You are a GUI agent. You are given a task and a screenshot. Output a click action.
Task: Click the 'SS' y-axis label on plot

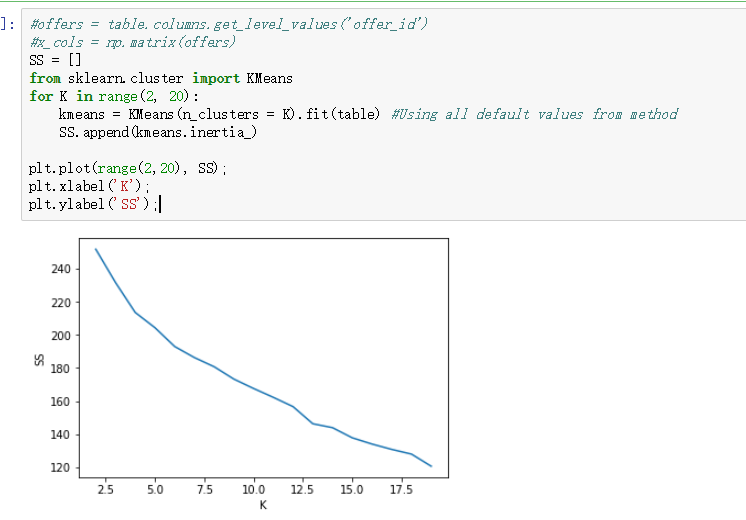[39, 360]
